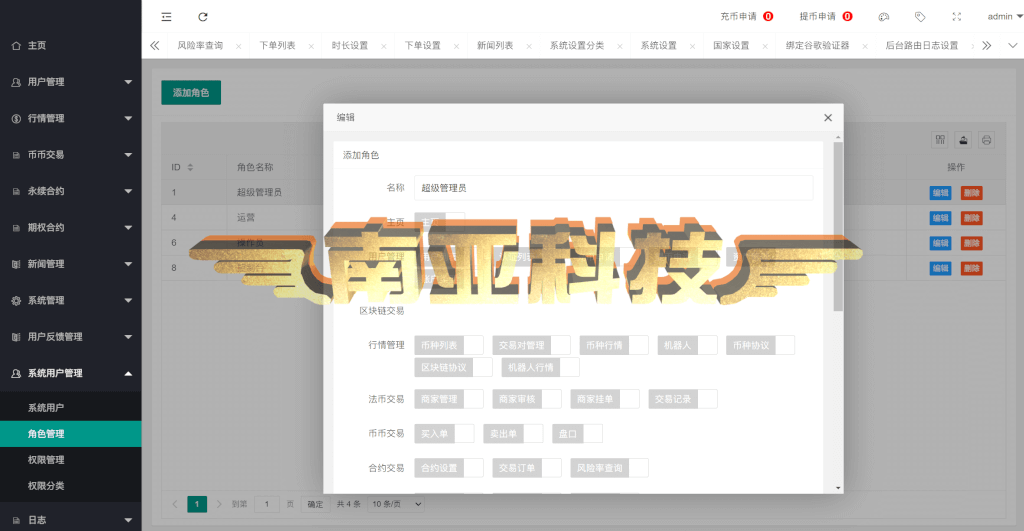Toggle the 区块链协议 permission checkbox

[453, 367]
